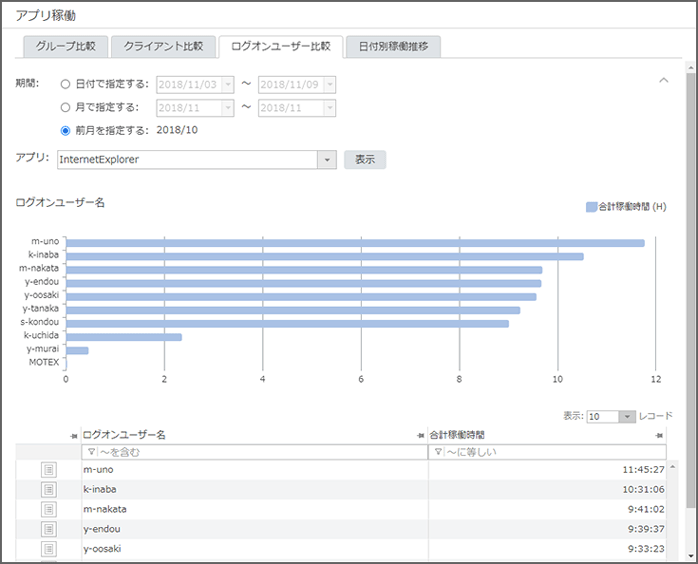Sort by 合計稼働時間 column header
Image resolution: width=698 pixels, height=564 pixels.
coord(457,435)
